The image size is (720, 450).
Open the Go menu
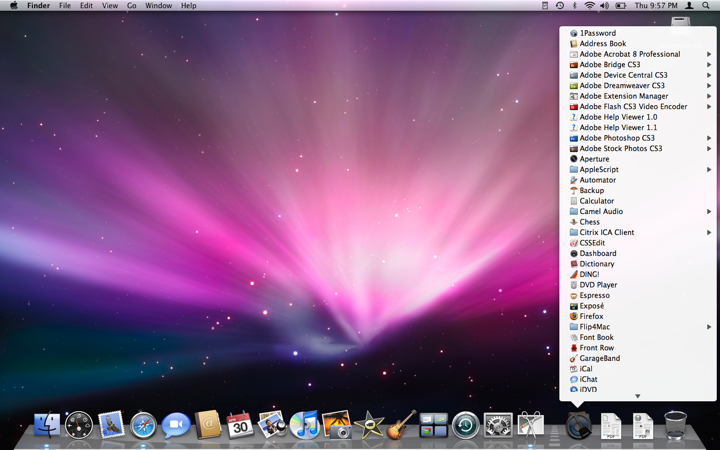tap(132, 6)
